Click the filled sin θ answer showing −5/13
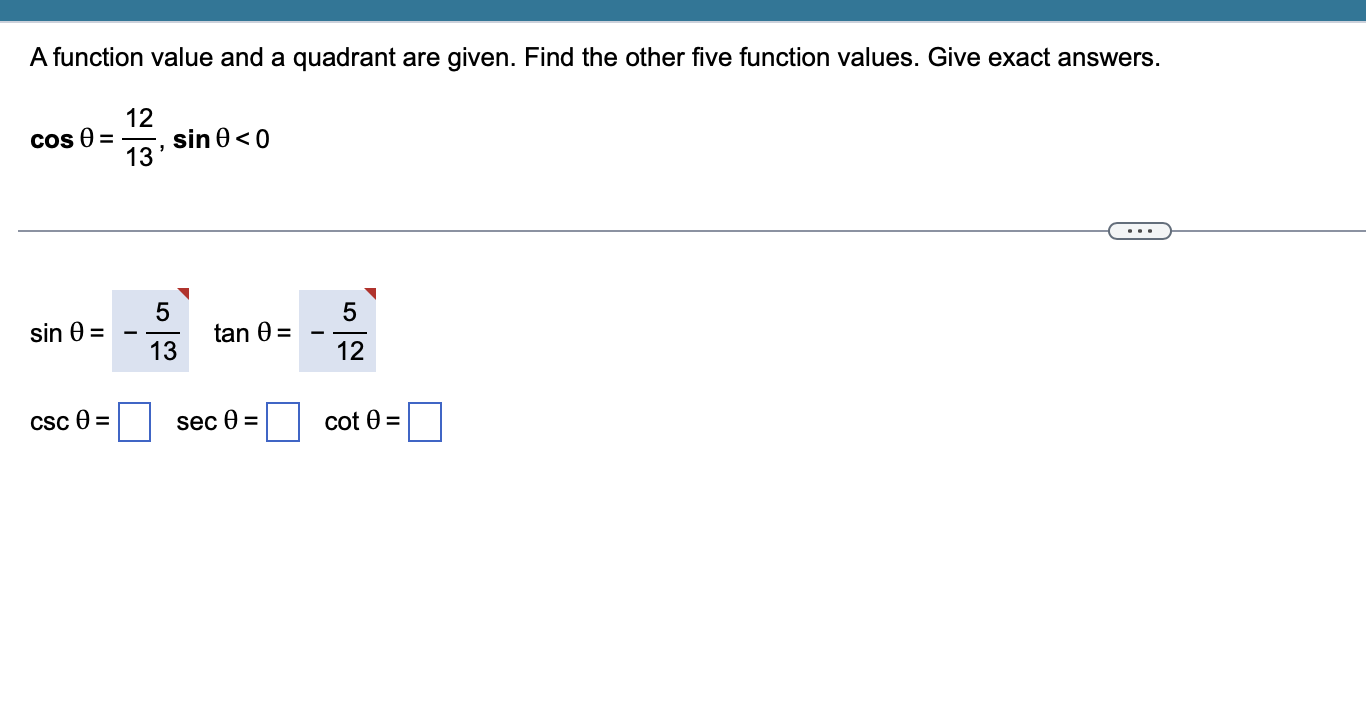Image resolution: width=1366 pixels, height=724 pixels. 150,331
